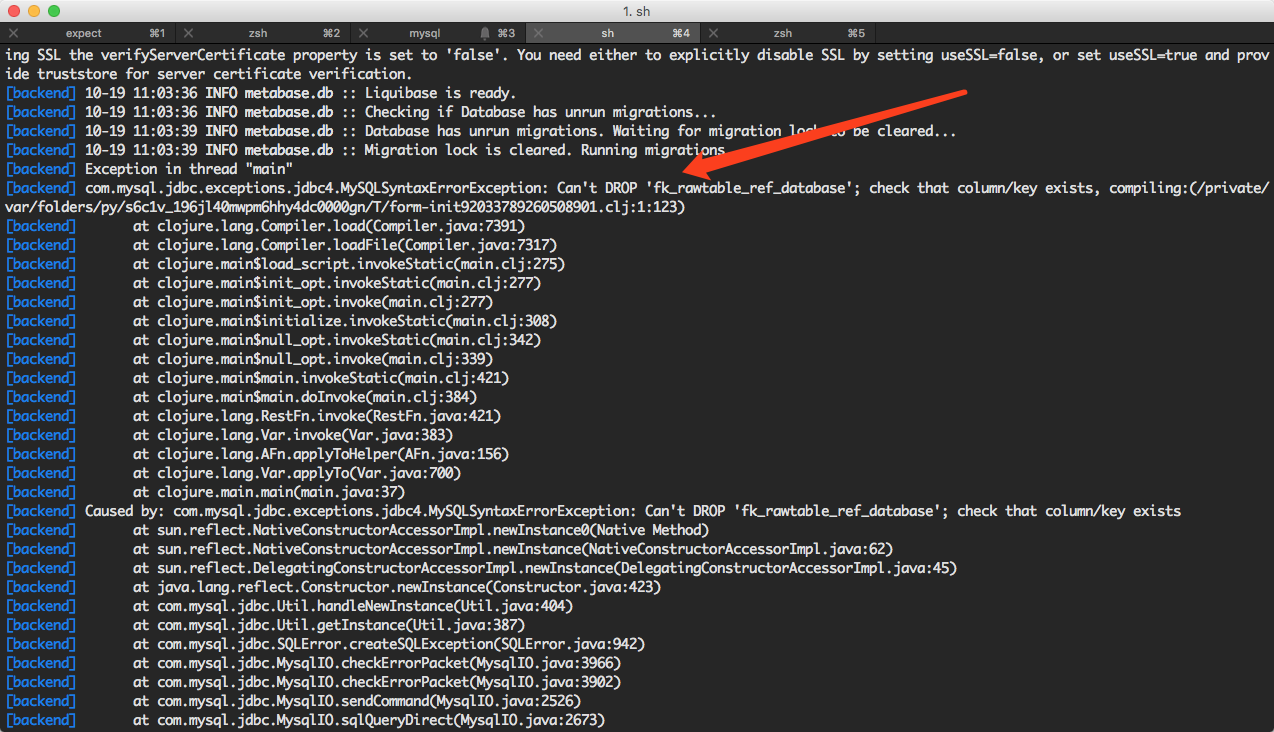
Task: Click 'main$main.invokeStatic(main.clj:421)' line
Action: 257,378
